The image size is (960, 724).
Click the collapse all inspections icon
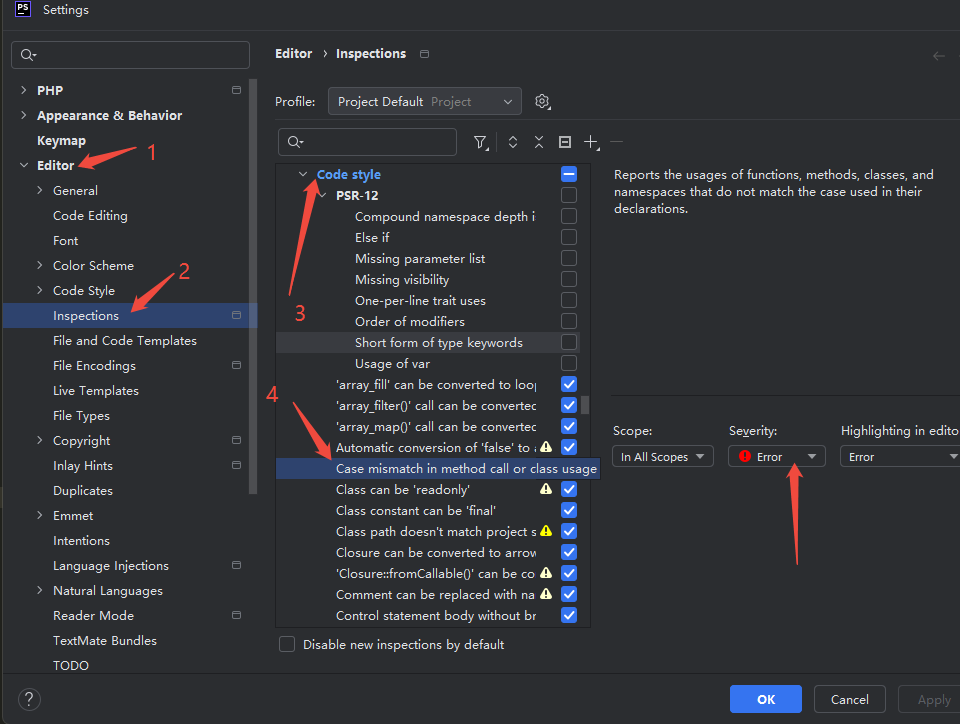coord(539,142)
